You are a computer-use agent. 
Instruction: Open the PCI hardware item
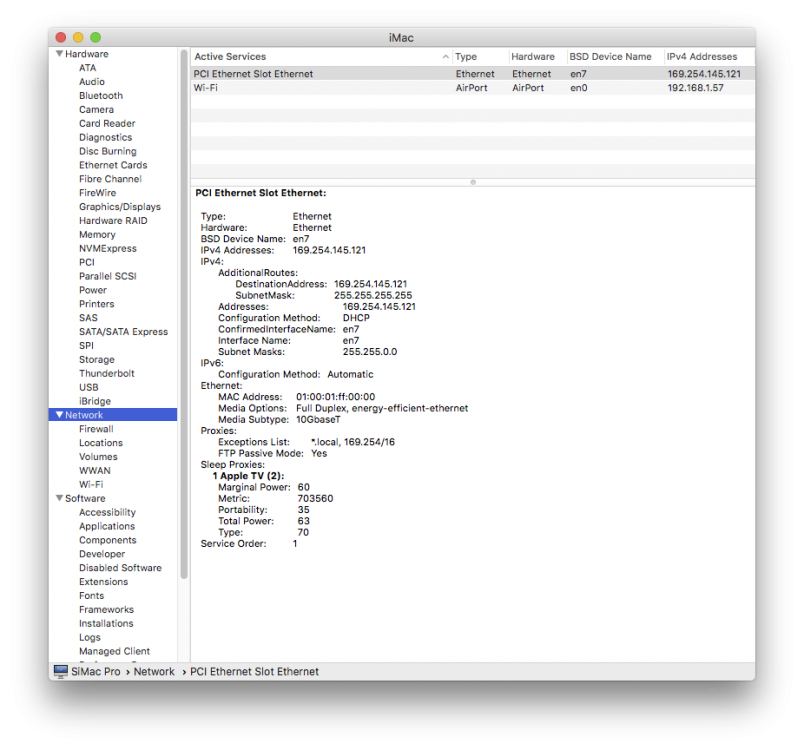click(x=87, y=262)
